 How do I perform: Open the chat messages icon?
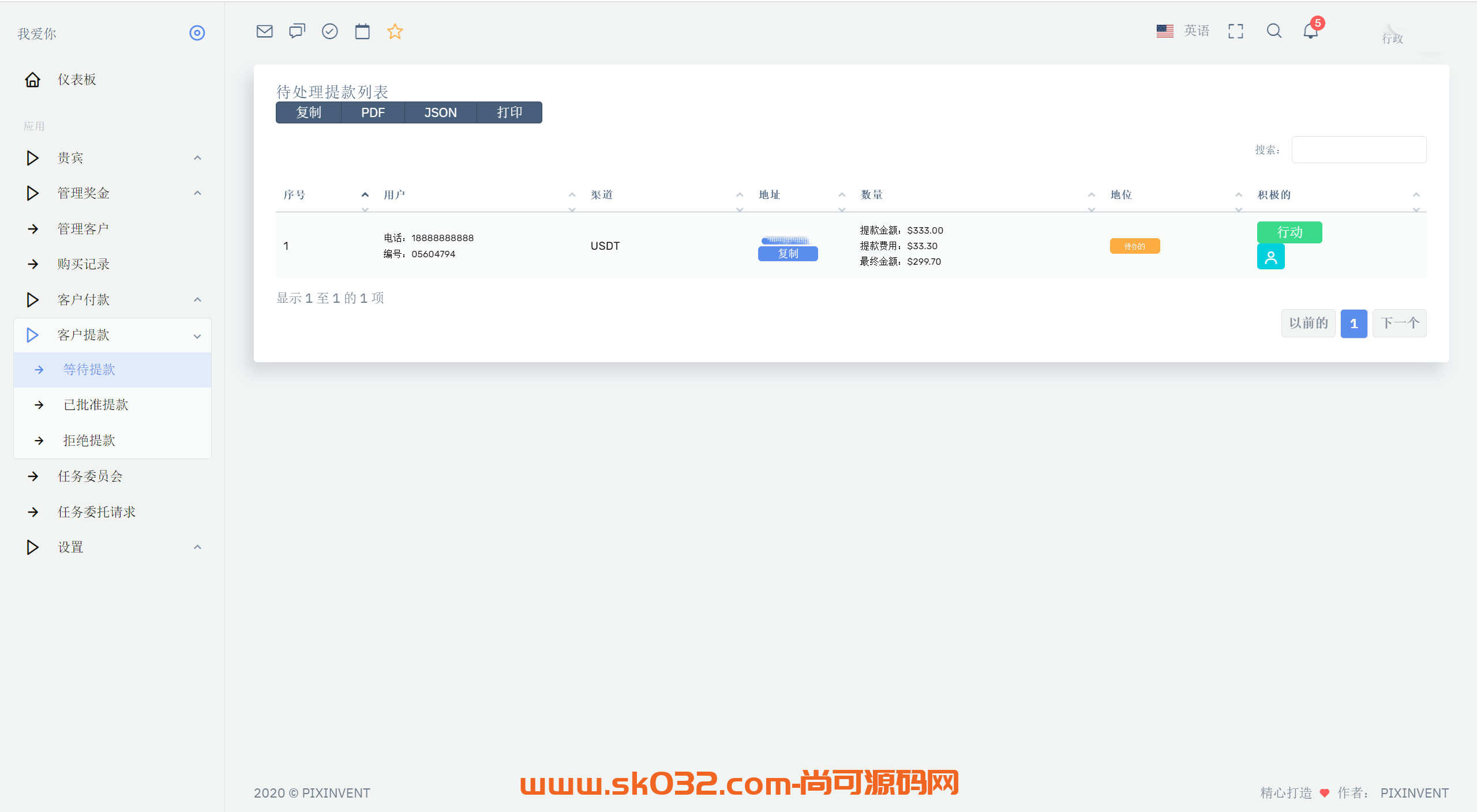click(x=297, y=31)
